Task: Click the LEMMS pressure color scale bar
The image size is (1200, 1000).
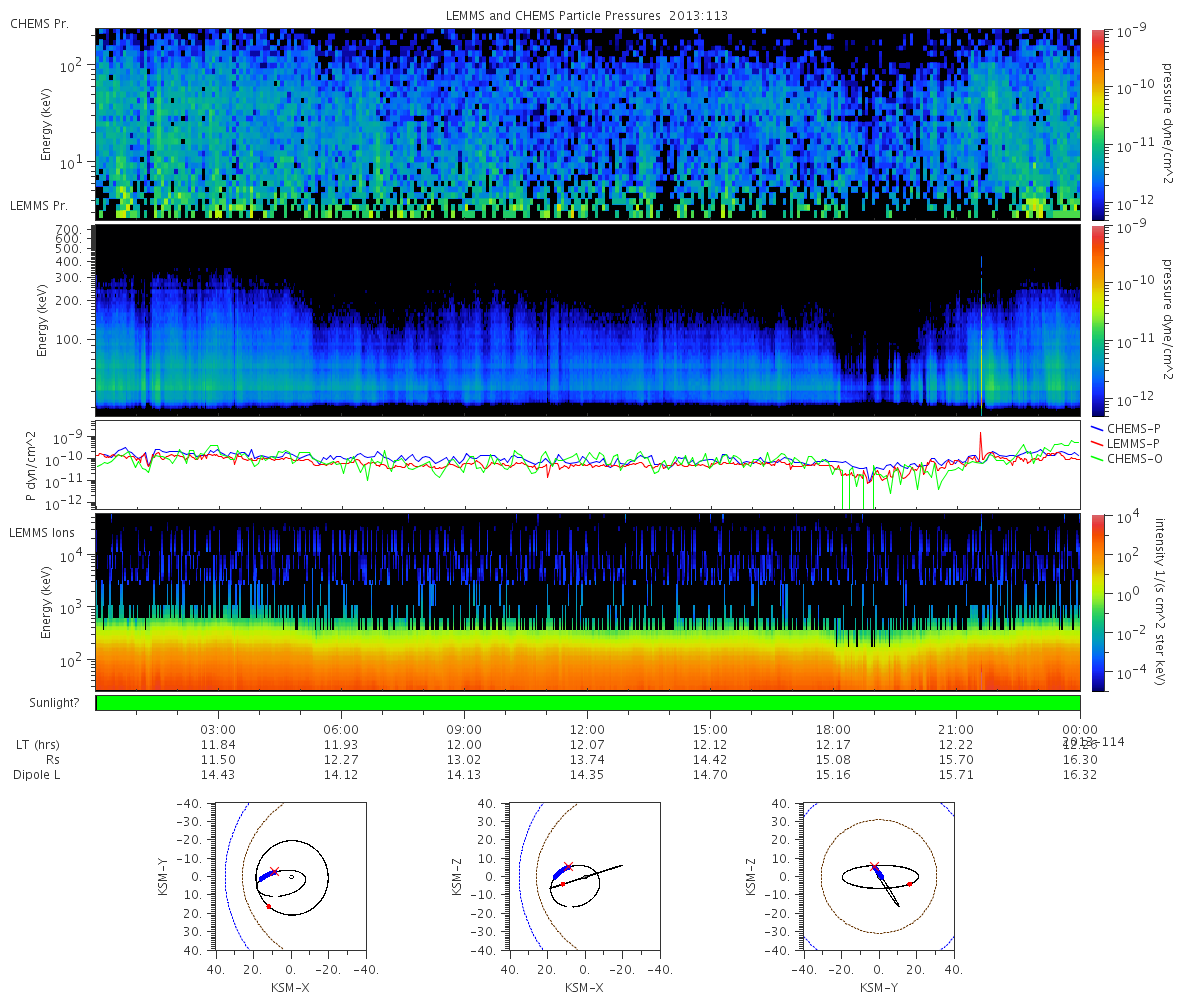Action: click(x=1097, y=320)
